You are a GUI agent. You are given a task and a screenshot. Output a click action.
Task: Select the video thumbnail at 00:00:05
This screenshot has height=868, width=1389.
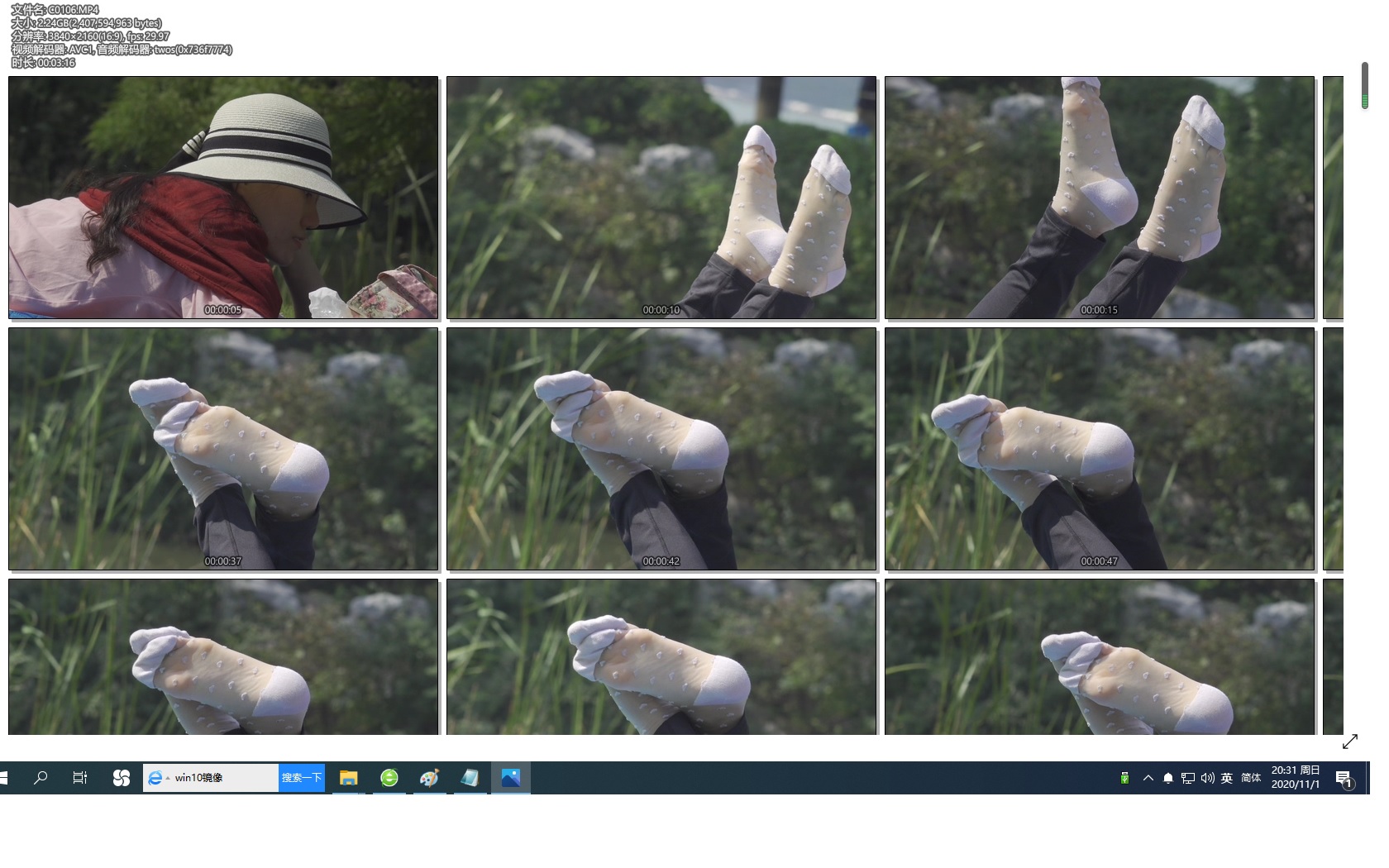tap(223, 198)
